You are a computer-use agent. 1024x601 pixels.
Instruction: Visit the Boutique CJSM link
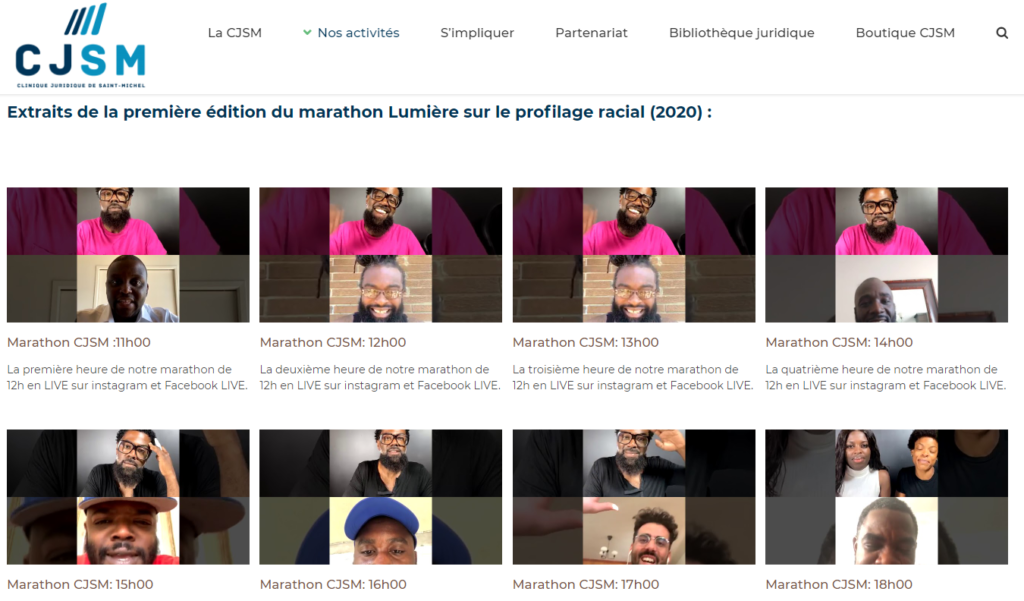point(905,33)
